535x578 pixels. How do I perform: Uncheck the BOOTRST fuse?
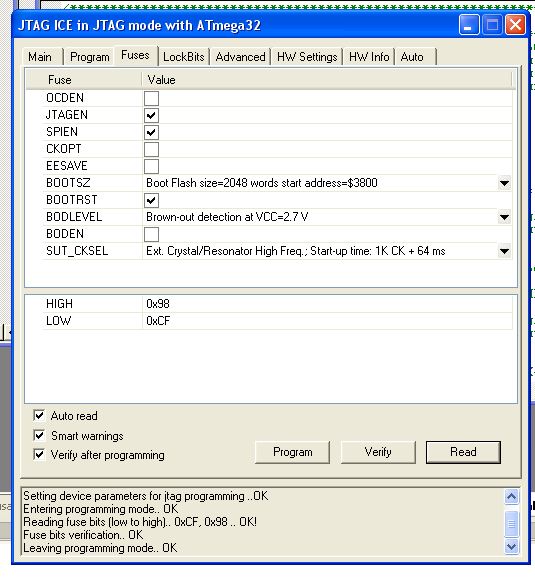tap(151, 200)
